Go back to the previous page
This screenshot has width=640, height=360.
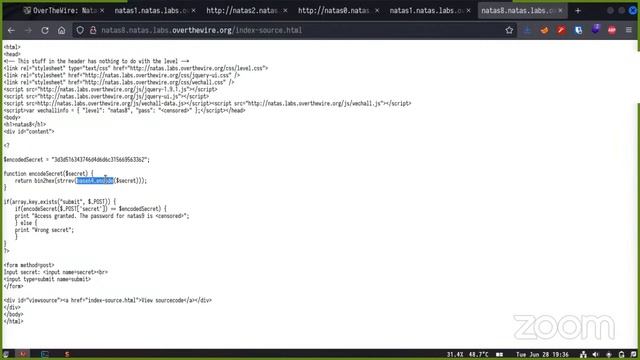11,30
